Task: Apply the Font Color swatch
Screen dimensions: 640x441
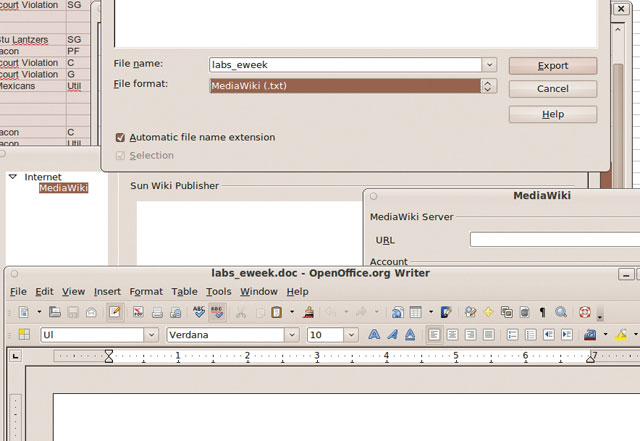Action: [x=590, y=335]
